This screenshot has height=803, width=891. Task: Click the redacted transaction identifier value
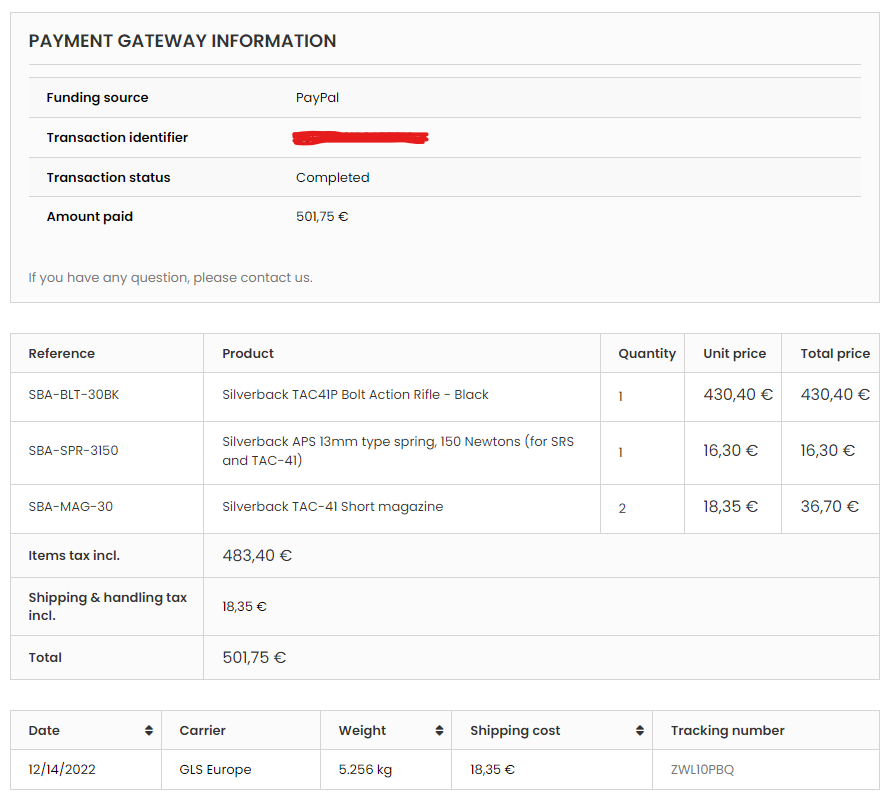point(360,138)
